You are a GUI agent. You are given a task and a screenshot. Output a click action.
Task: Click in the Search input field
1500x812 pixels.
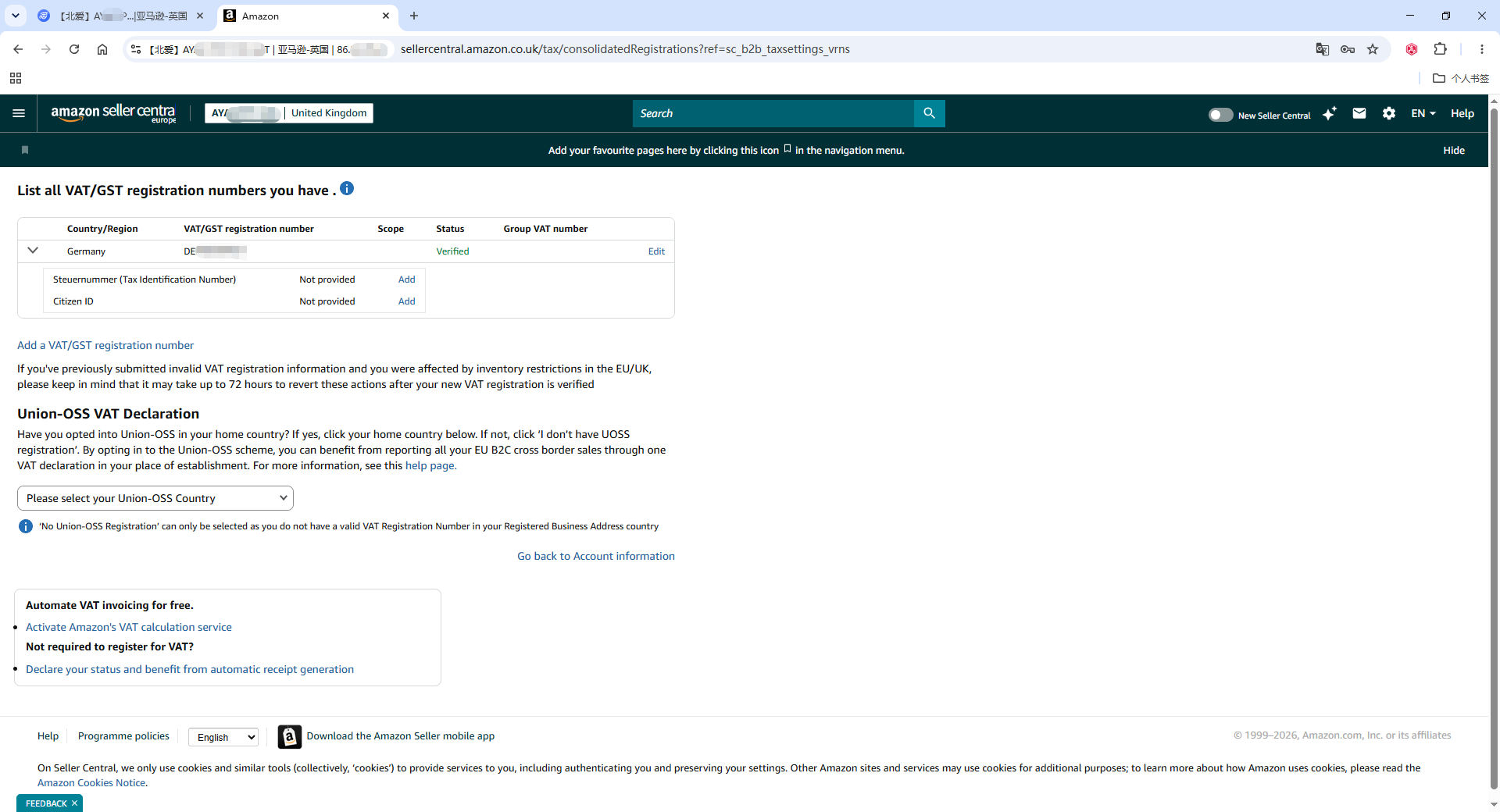click(x=773, y=113)
